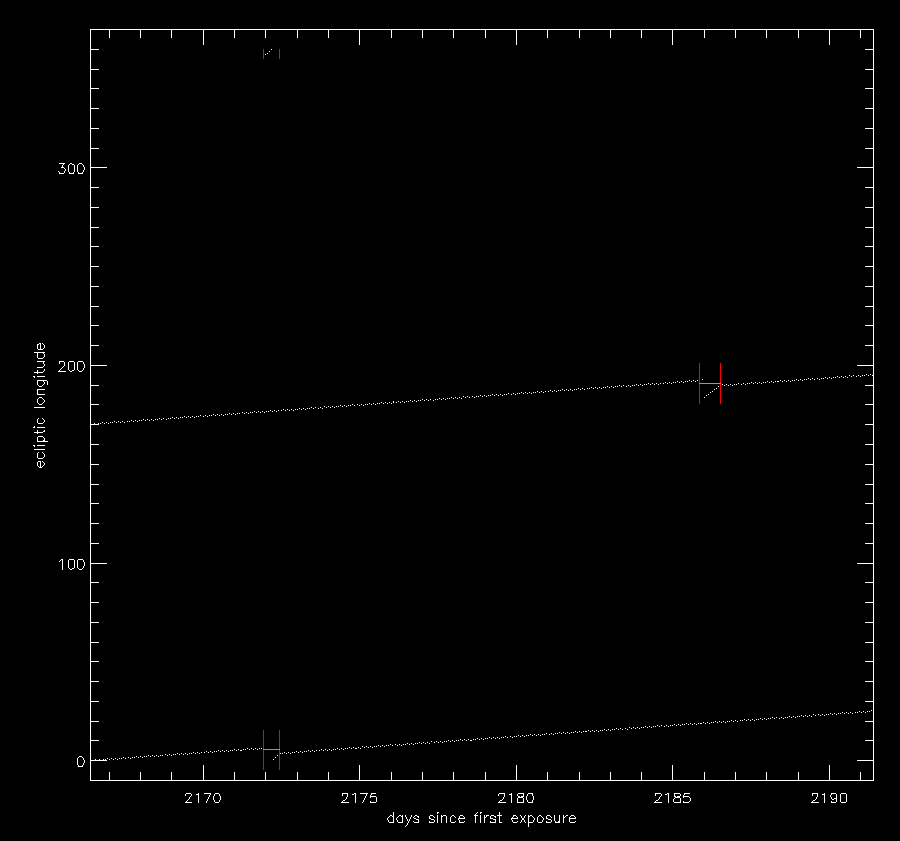Click the y-axis tick label 300
Image resolution: width=900 pixels, height=841 pixels.
(71, 168)
